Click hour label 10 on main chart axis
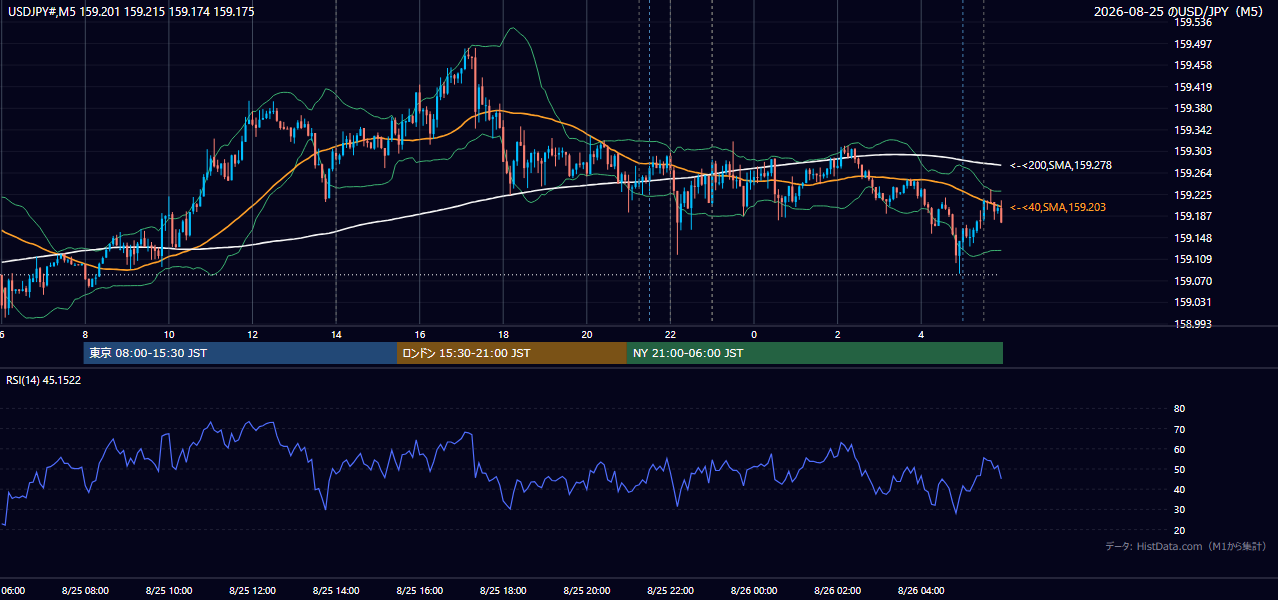 (x=169, y=334)
